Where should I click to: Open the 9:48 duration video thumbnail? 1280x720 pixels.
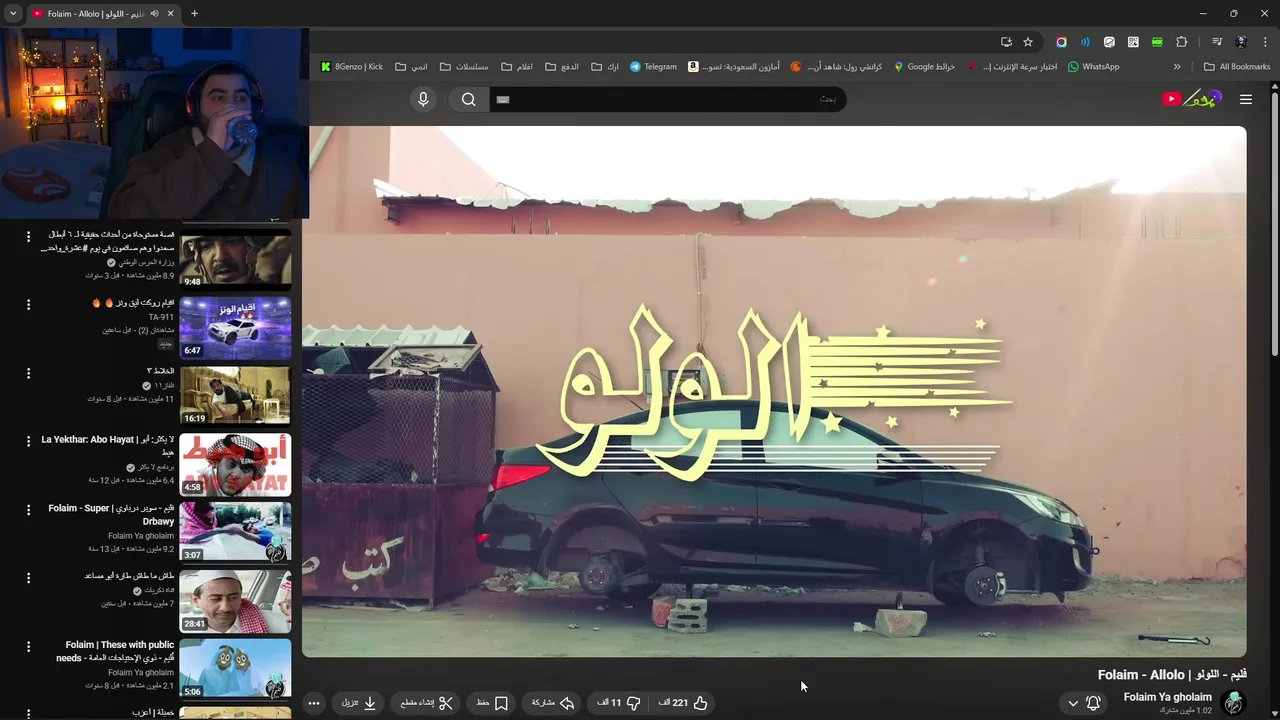point(235,259)
